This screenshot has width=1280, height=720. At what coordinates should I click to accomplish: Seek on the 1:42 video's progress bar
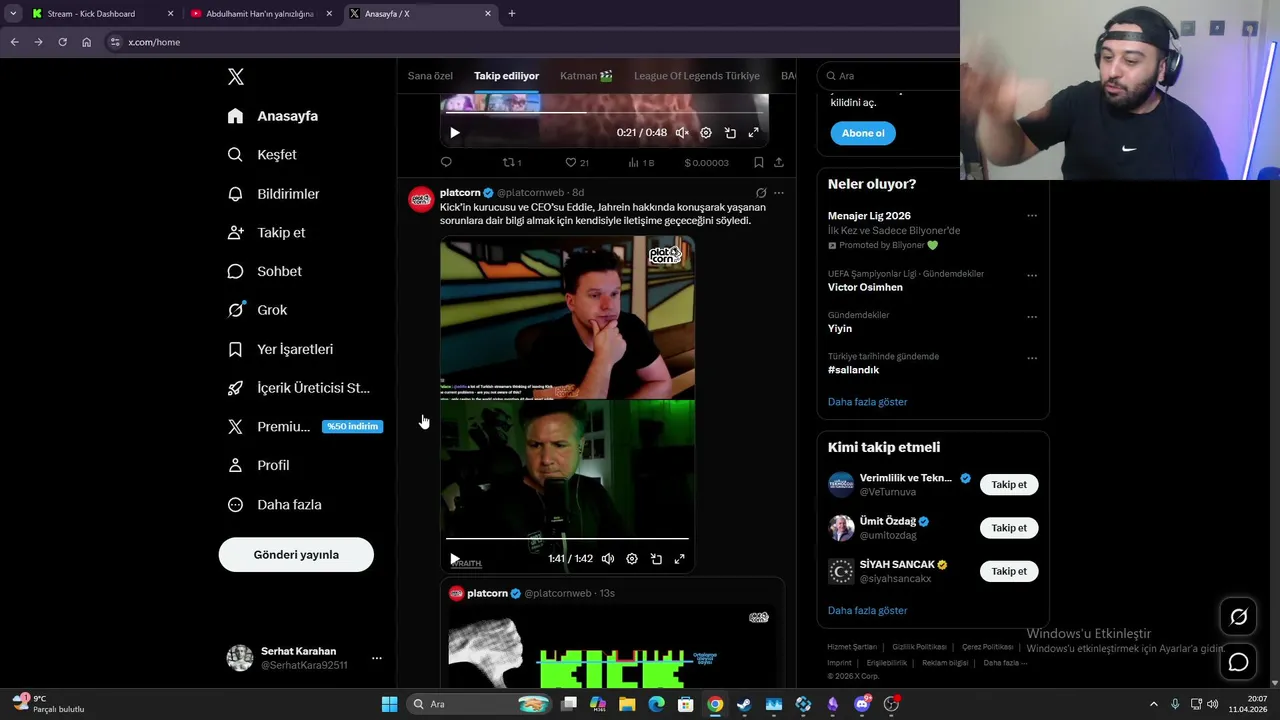coord(567,538)
